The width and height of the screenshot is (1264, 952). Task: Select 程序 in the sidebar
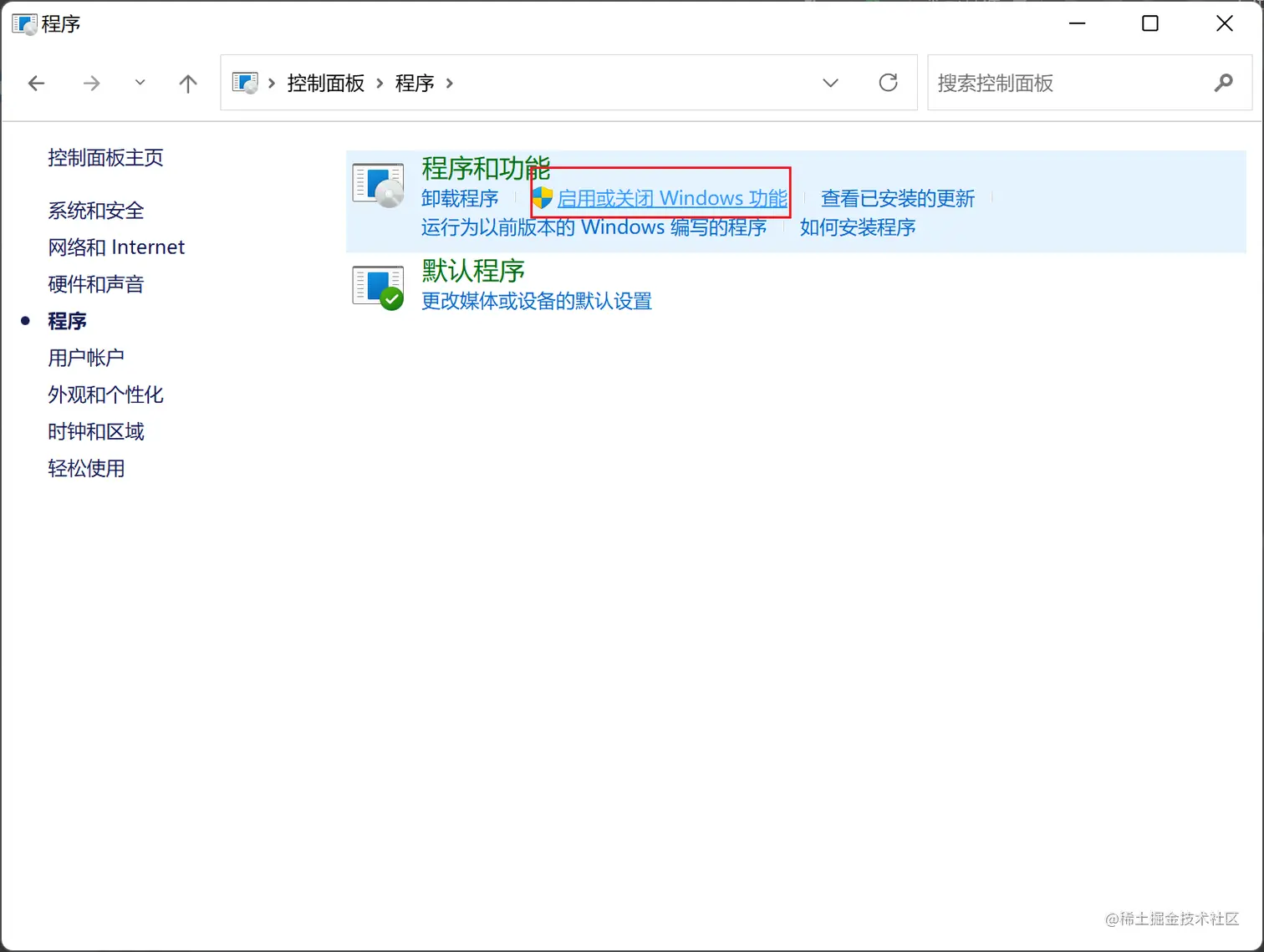[67, 321]
